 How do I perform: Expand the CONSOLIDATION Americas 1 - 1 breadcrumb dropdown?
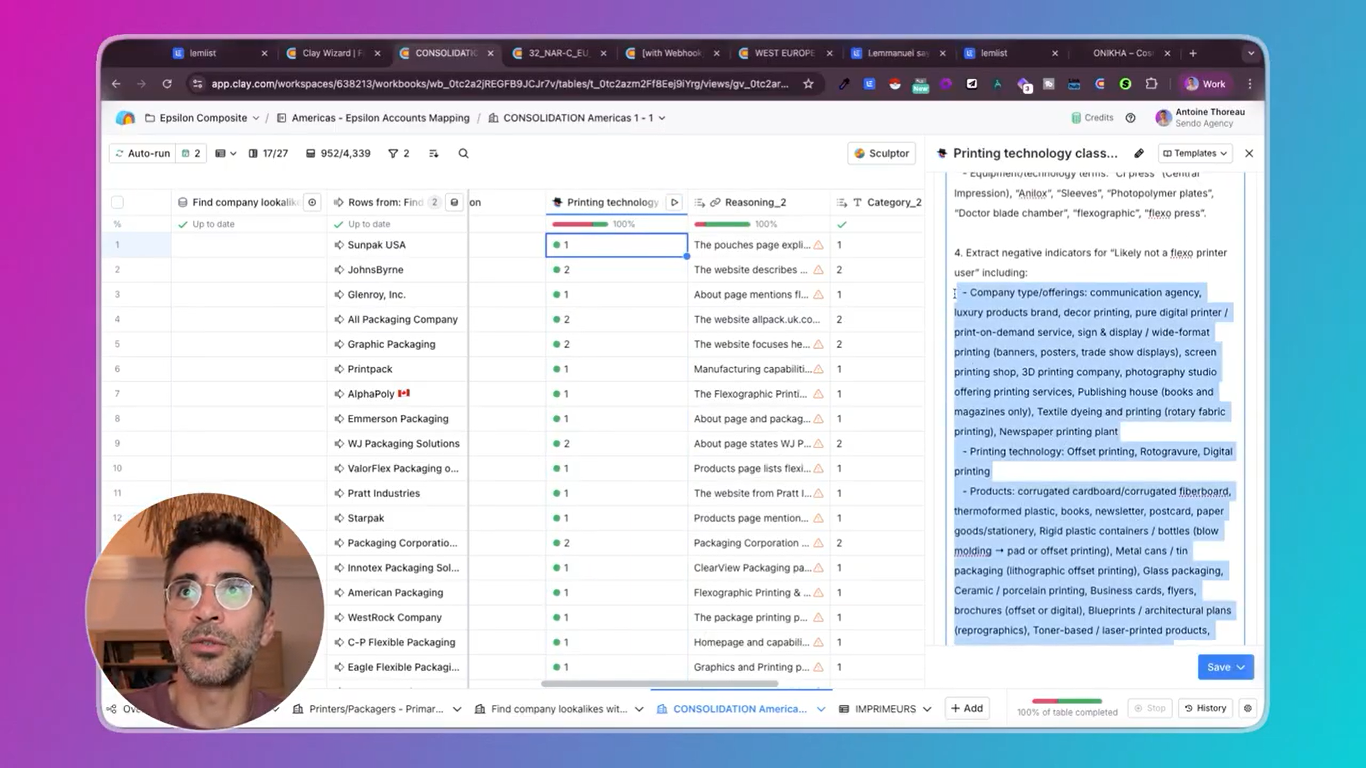pyautogui.click(x=662, y=118)
